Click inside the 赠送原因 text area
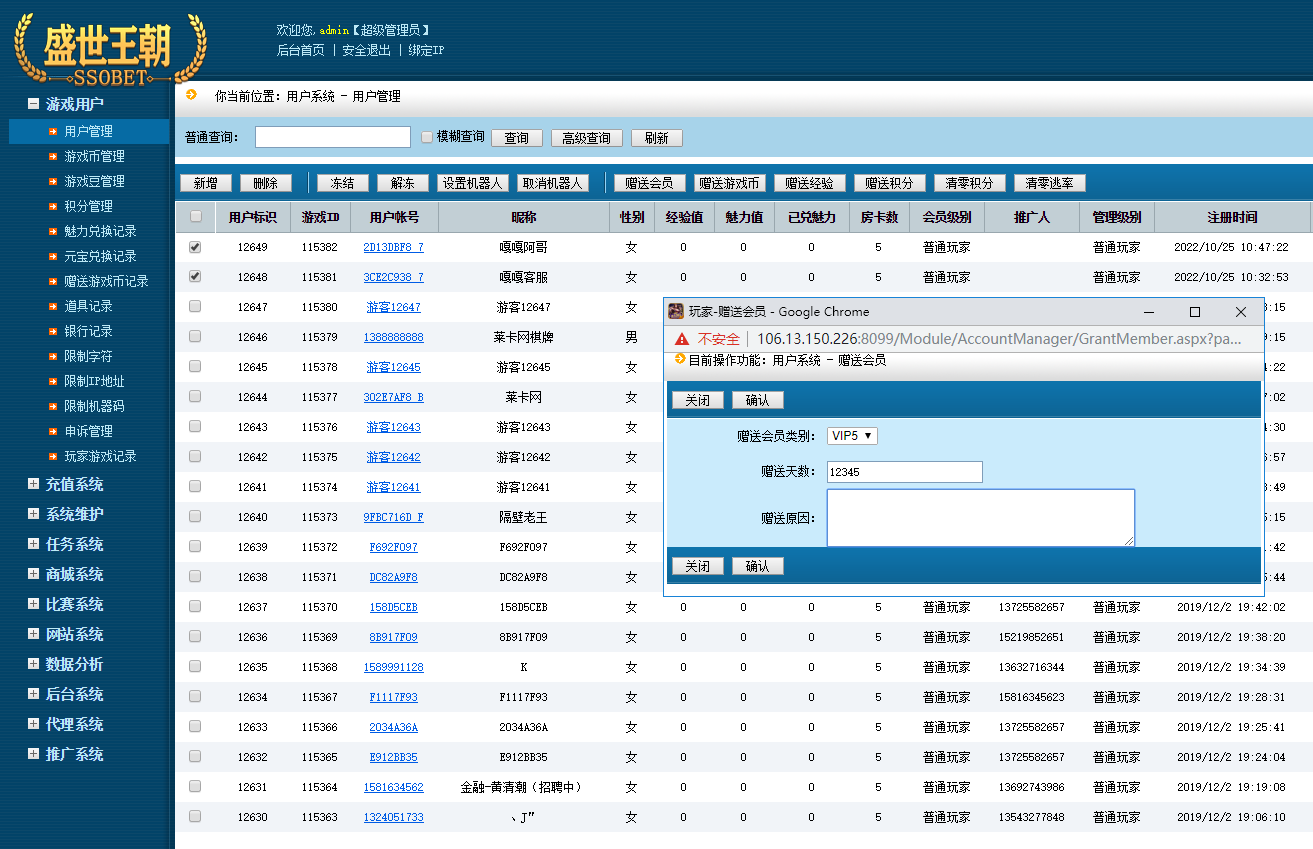This screenshot has height=849, width=1313. 978,517
